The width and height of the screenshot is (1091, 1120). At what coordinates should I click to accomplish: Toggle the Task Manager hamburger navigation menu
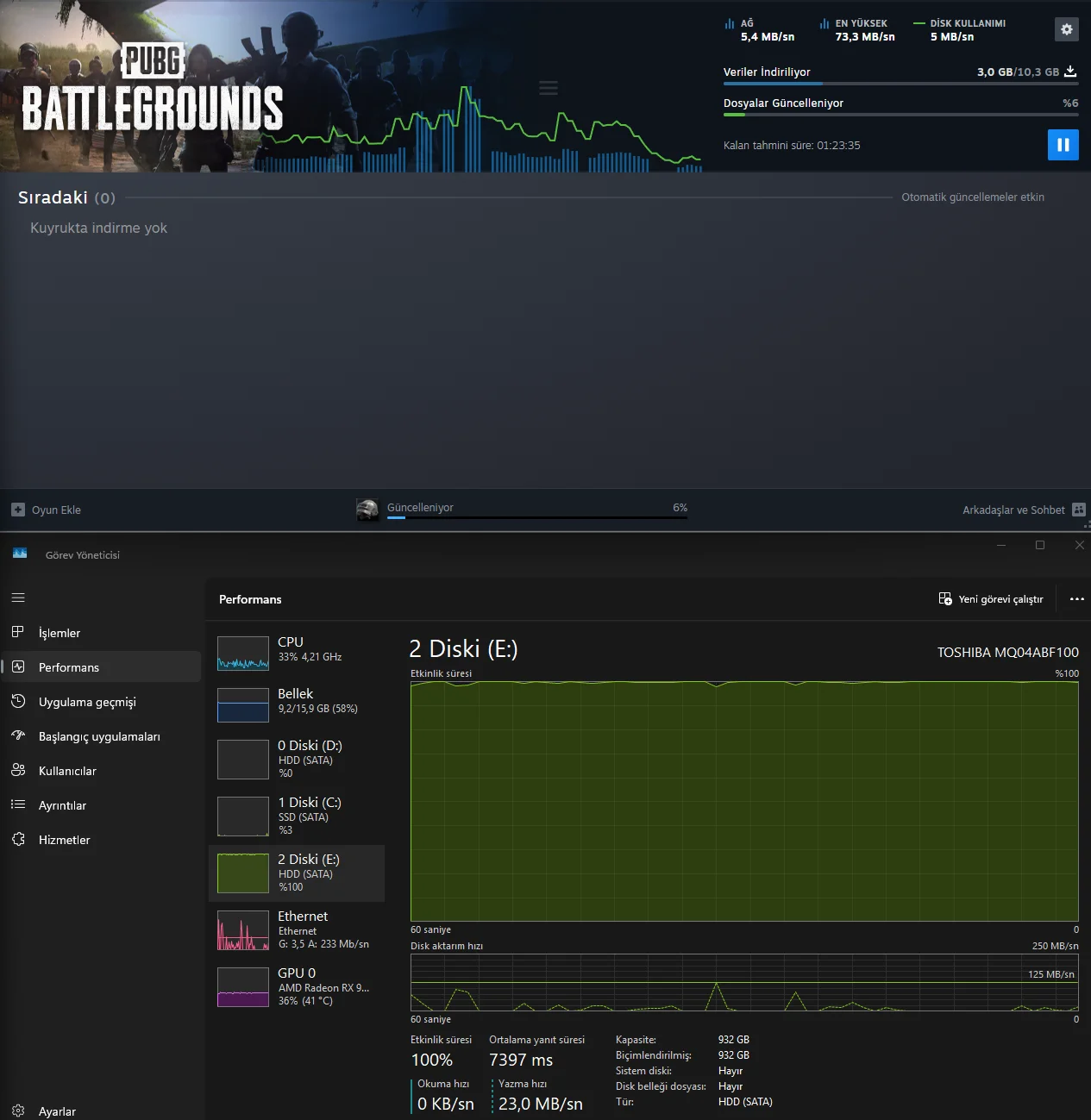pos(18,598)
